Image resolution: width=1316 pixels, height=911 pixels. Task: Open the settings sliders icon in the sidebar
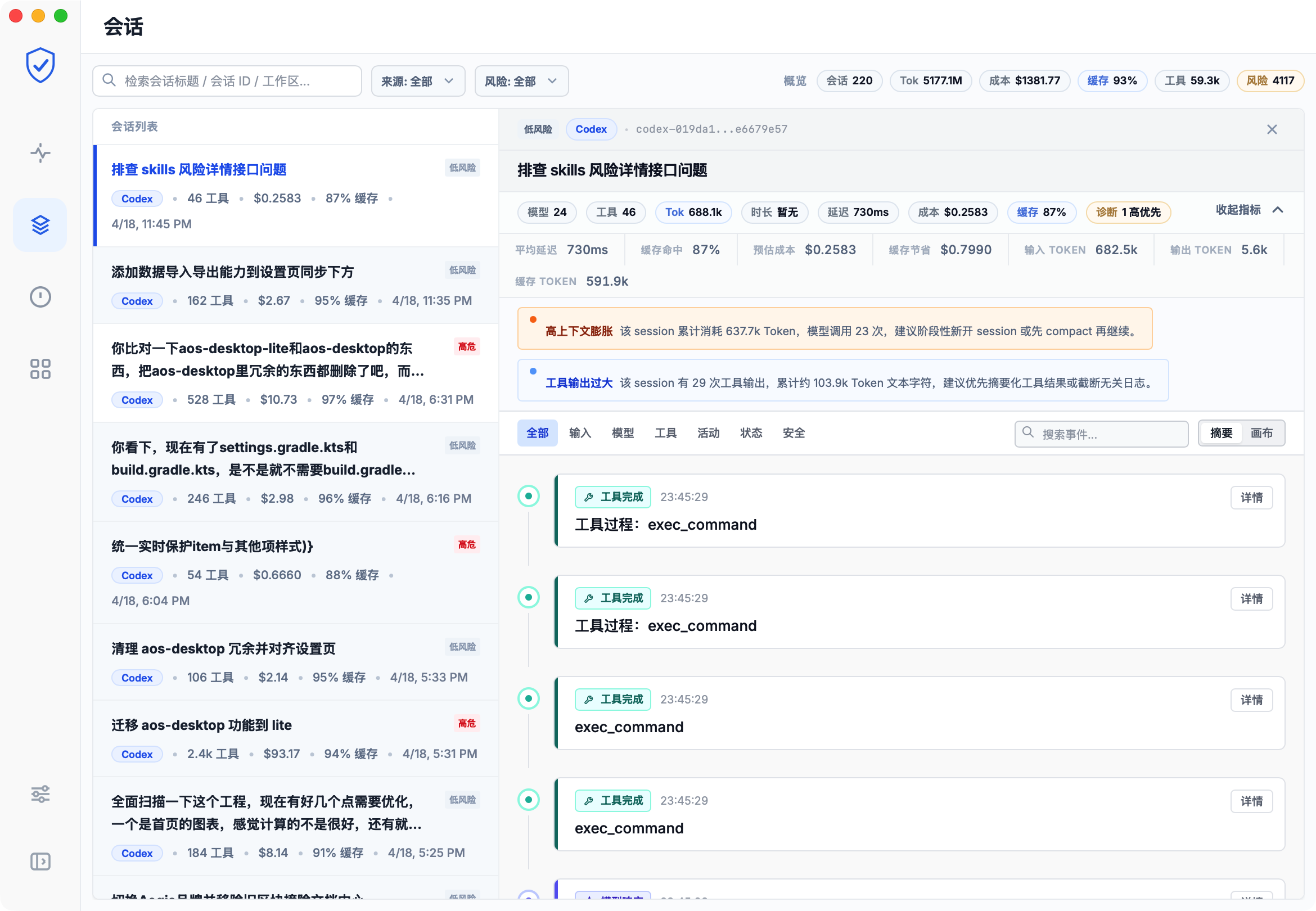coord(40,794)
